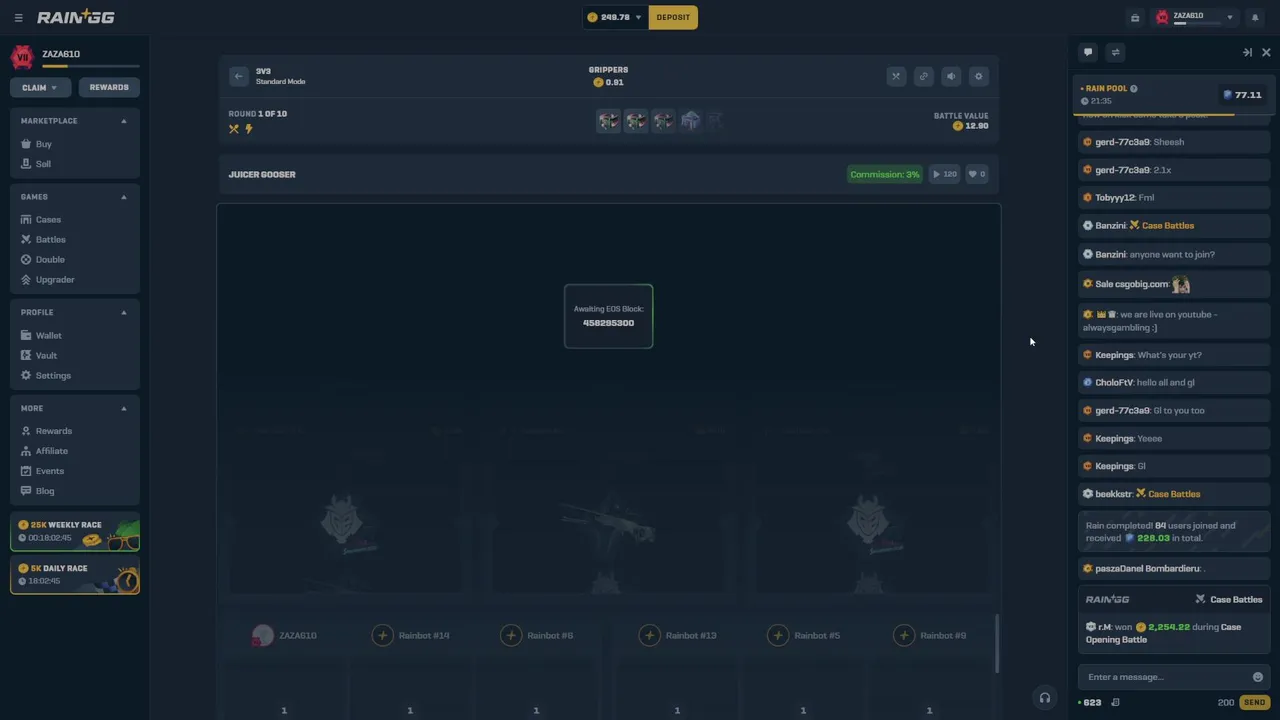Image resolution: width=1280 pixels, height=720 pixels.
Task: Collapse the MORE section
Action: coord(124,408)
